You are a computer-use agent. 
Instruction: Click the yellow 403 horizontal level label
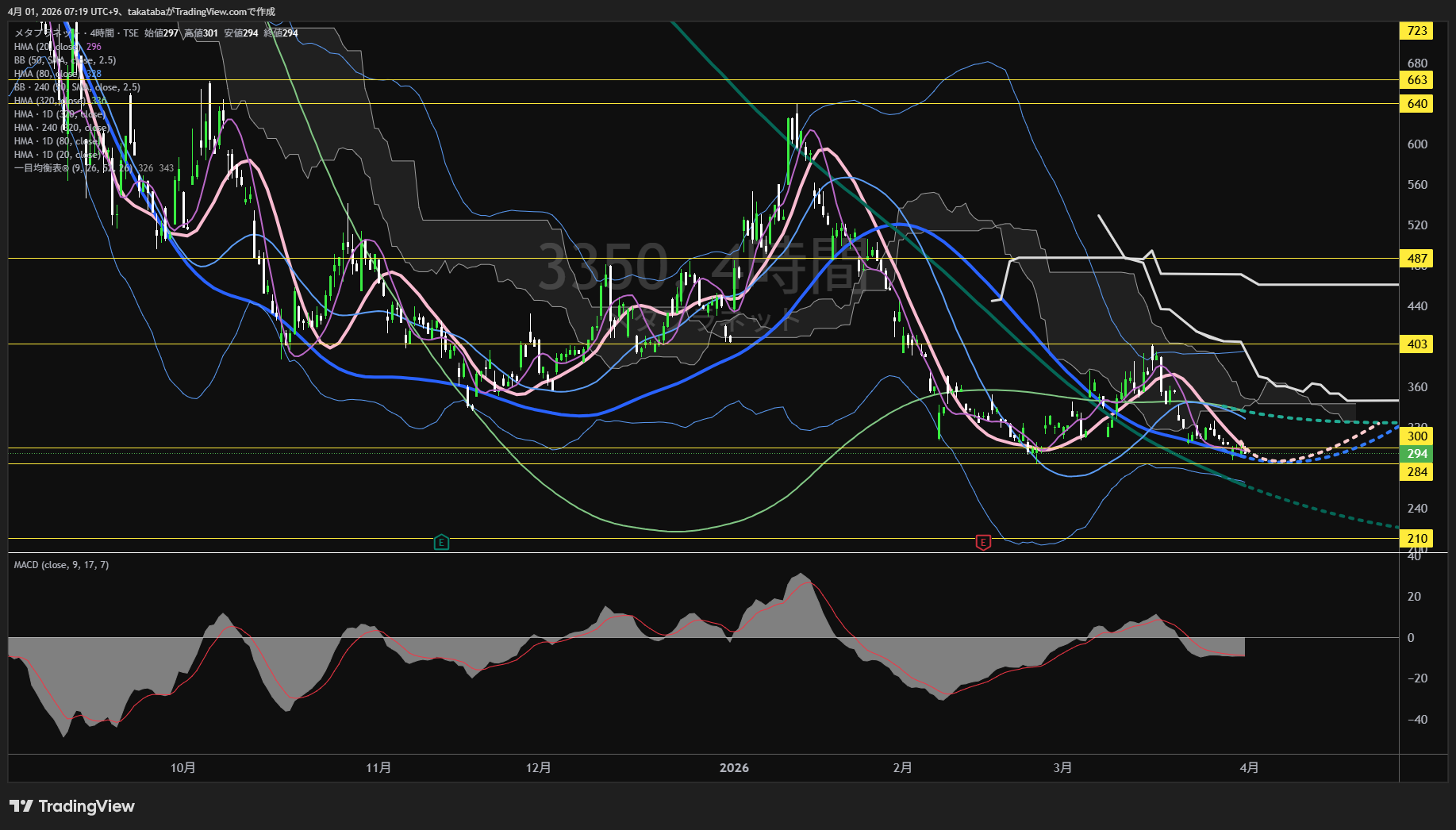tap(1416, 344)
